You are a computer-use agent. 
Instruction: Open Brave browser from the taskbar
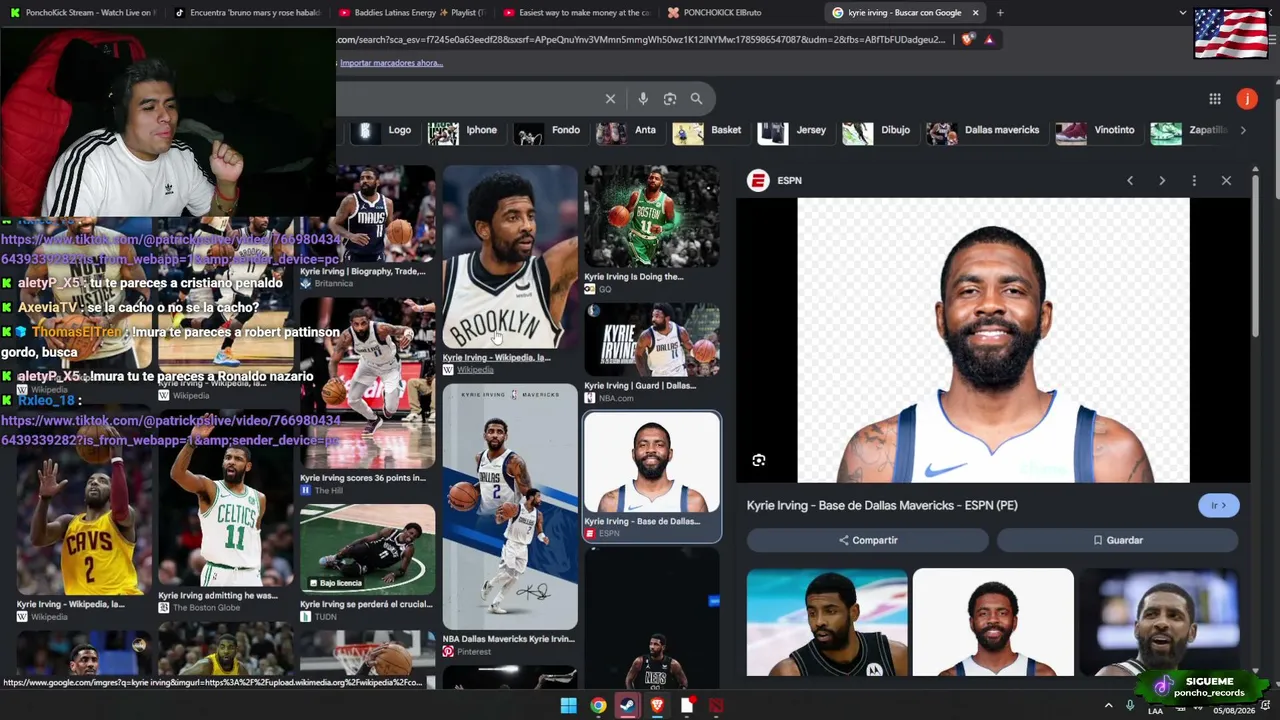[657, 706]
